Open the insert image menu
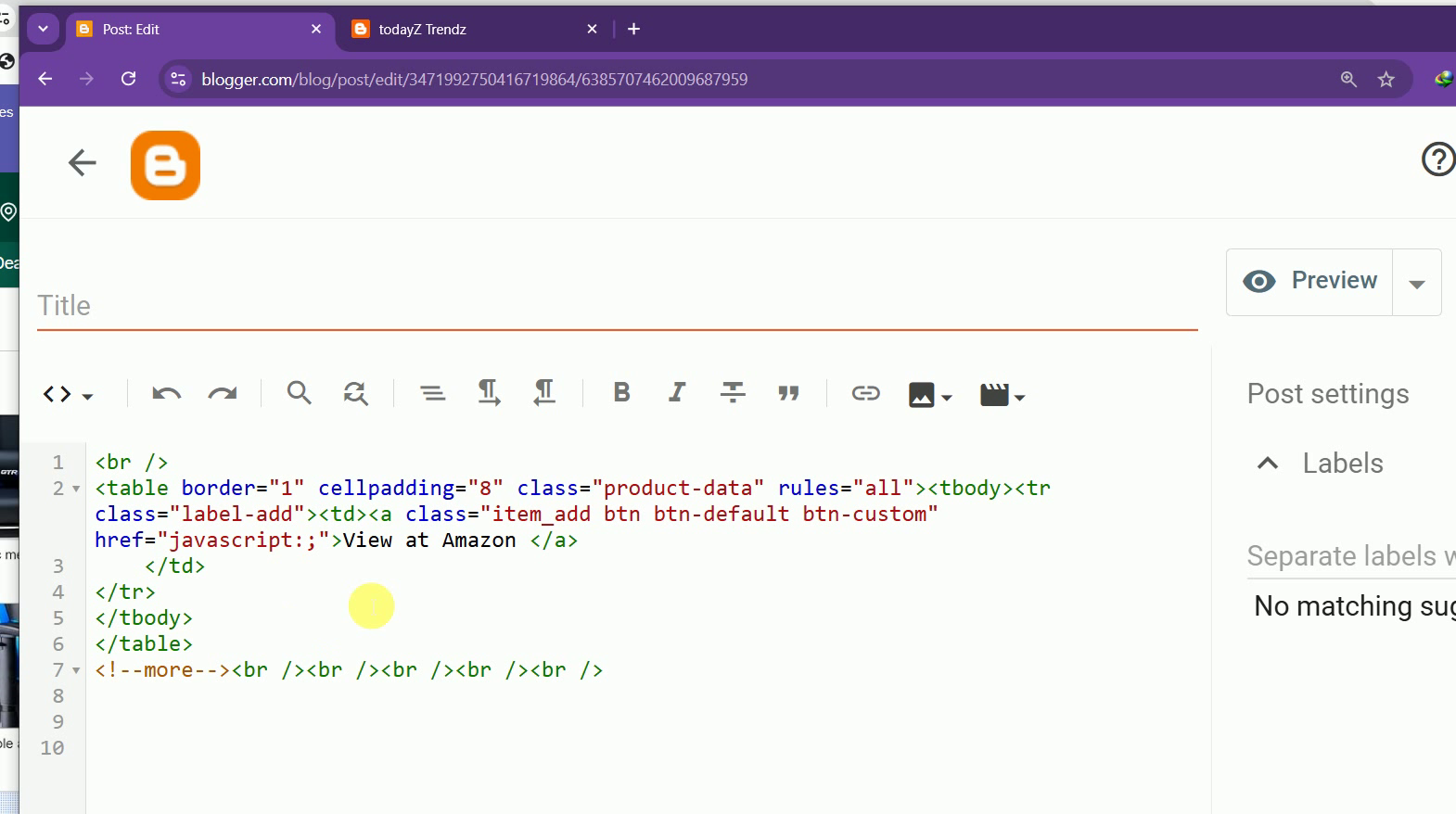This screenshot has height=814, width=1456. click(930, 395)
